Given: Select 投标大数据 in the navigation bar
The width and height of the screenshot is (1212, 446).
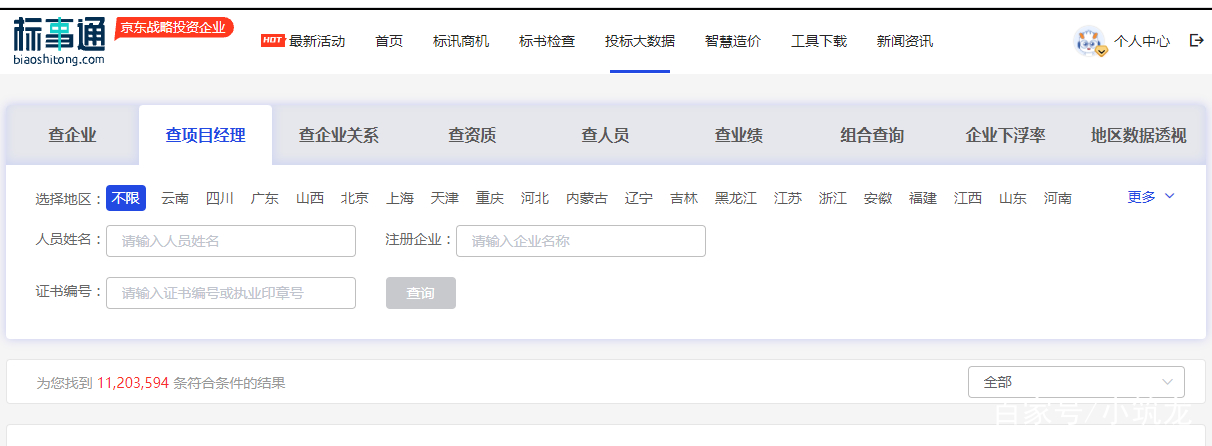Looking at the screenshot, I should [640, 41].
